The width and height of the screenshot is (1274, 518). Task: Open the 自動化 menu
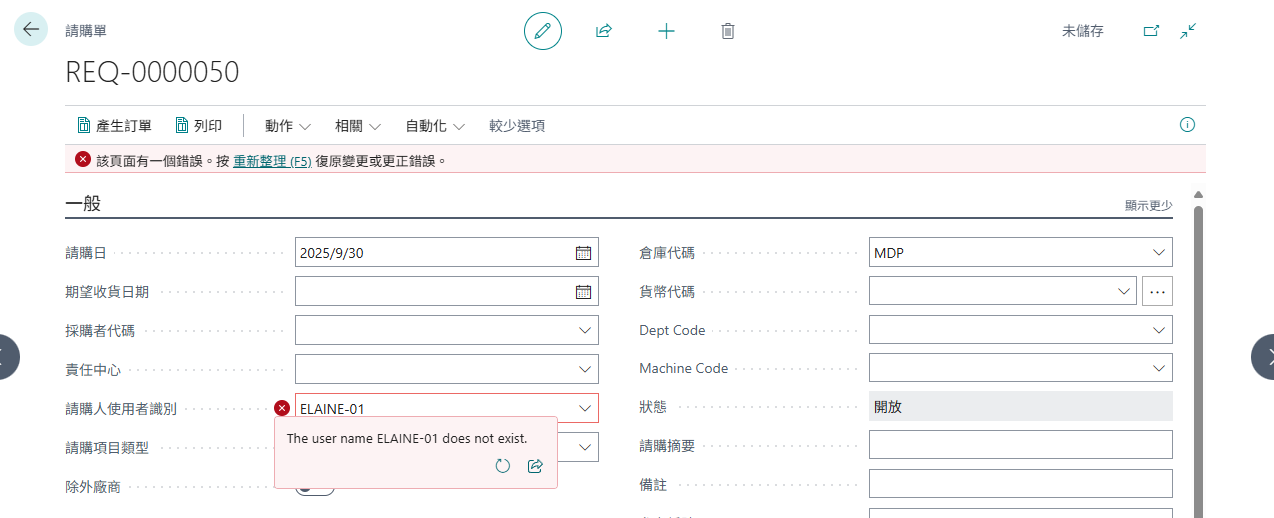click(x=435, y=126)
